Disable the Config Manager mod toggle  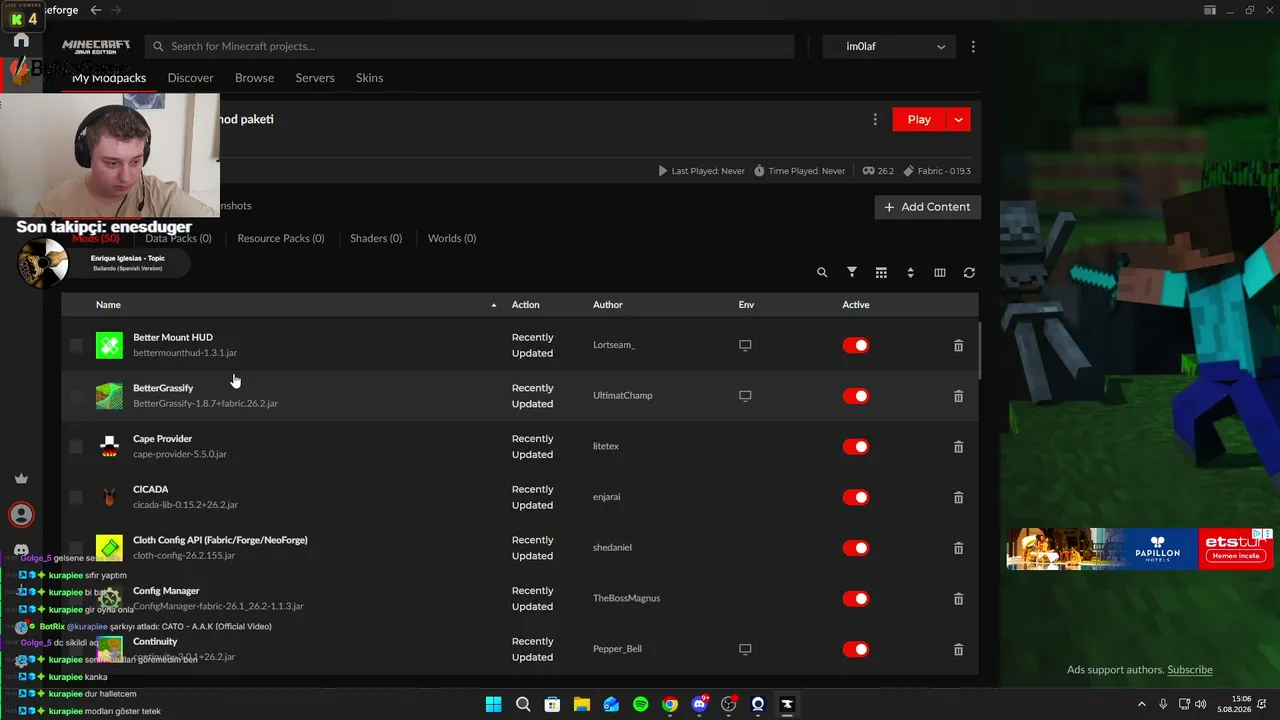[855, 599]
